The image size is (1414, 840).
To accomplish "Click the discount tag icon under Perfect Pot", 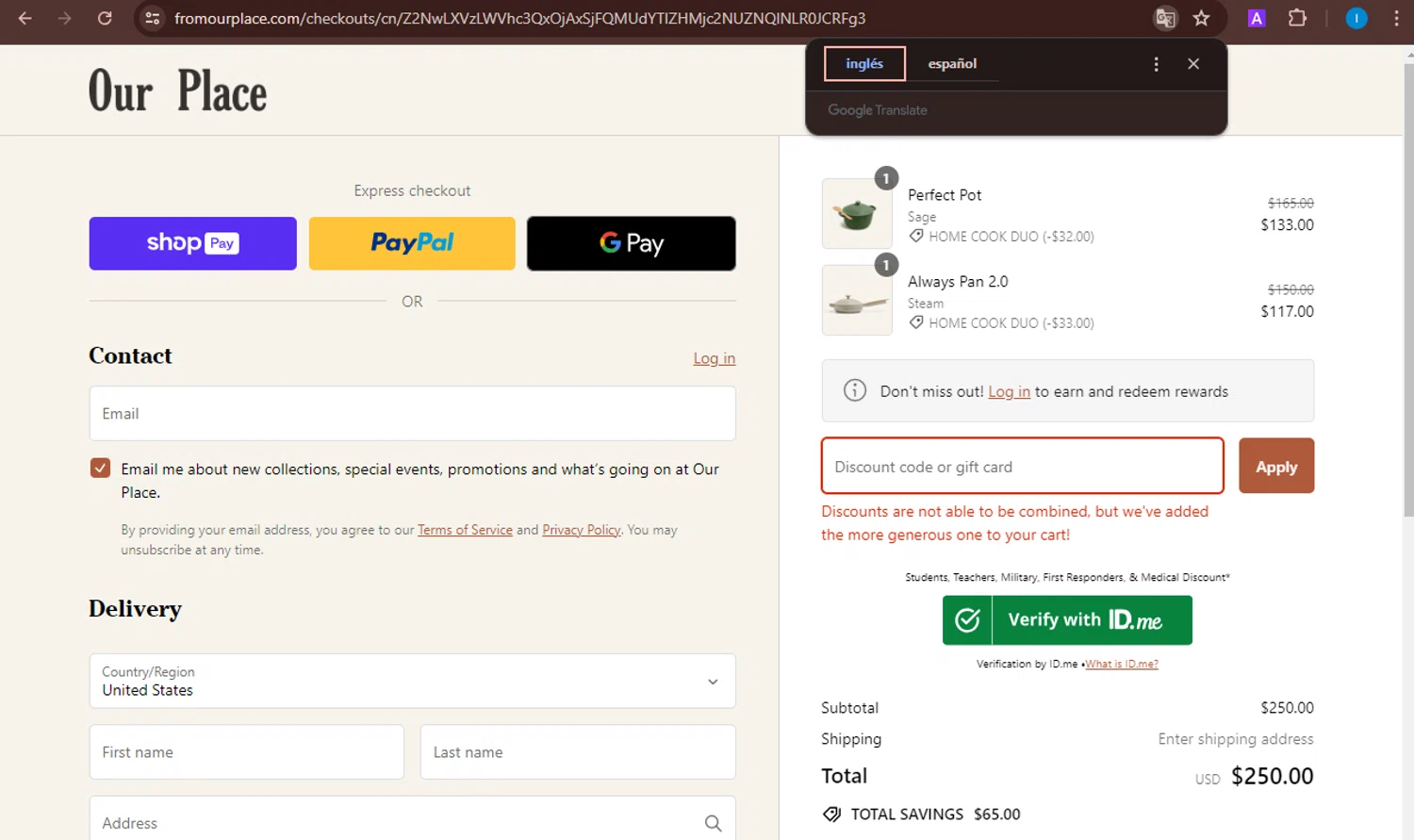I will click(x=916, y=236).
